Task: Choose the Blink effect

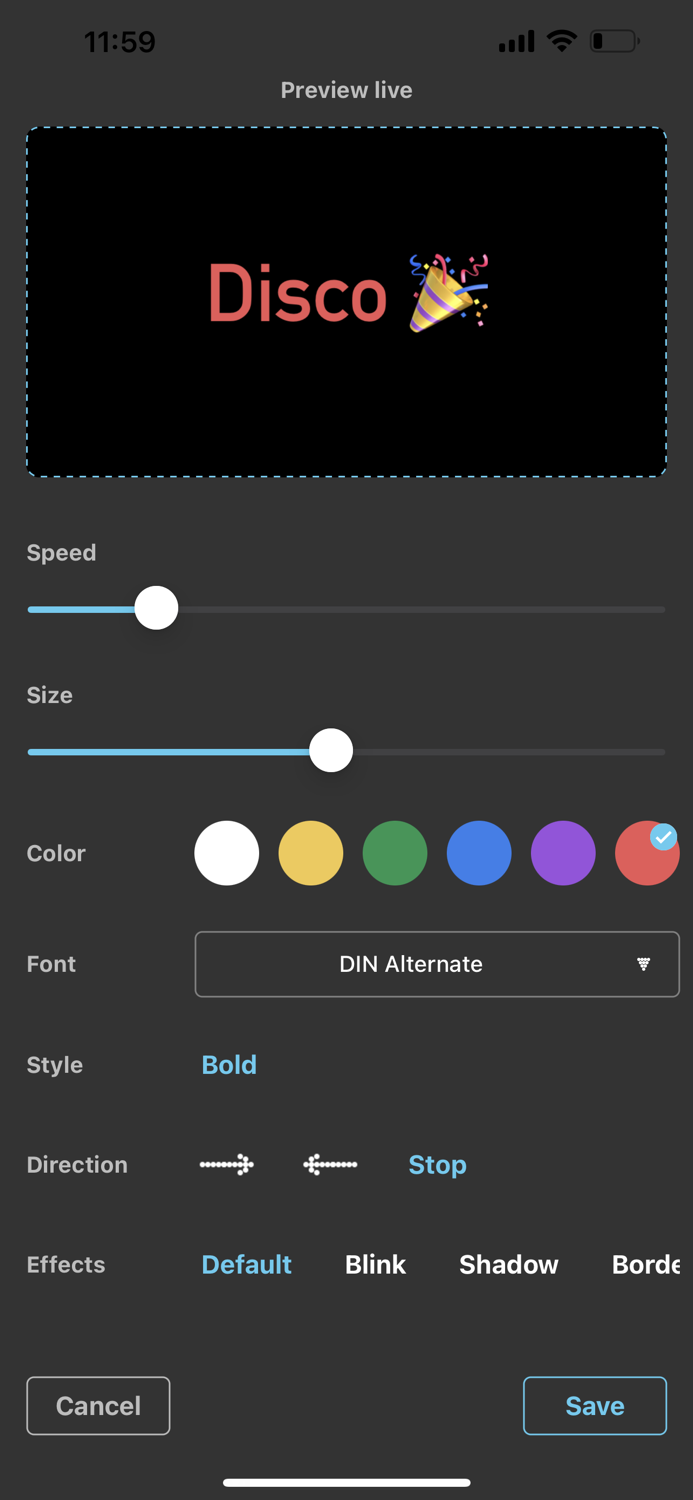Action: (375, 1265)
